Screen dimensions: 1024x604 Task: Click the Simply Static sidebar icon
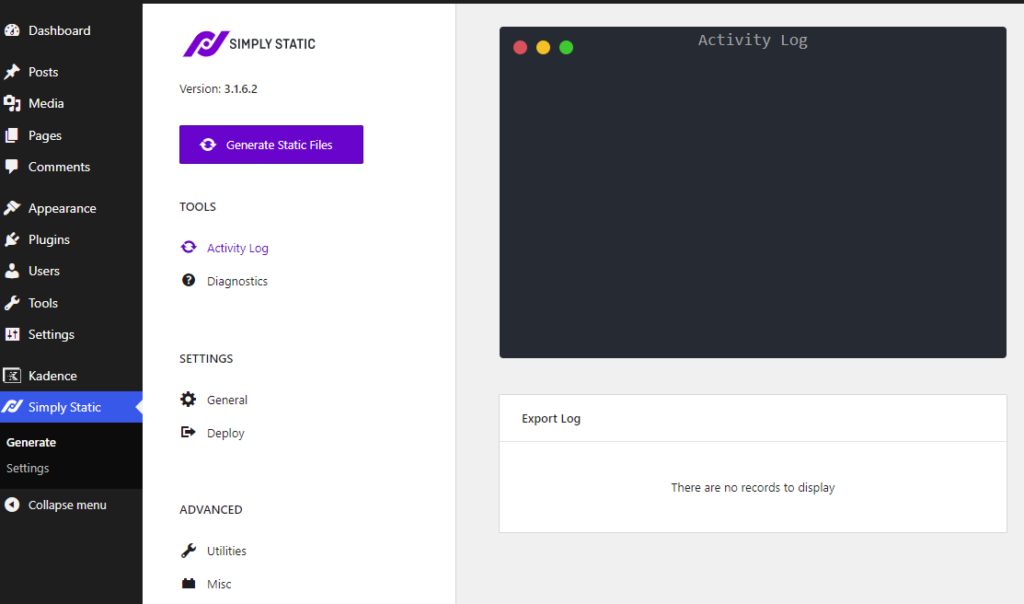coord(12,407)
